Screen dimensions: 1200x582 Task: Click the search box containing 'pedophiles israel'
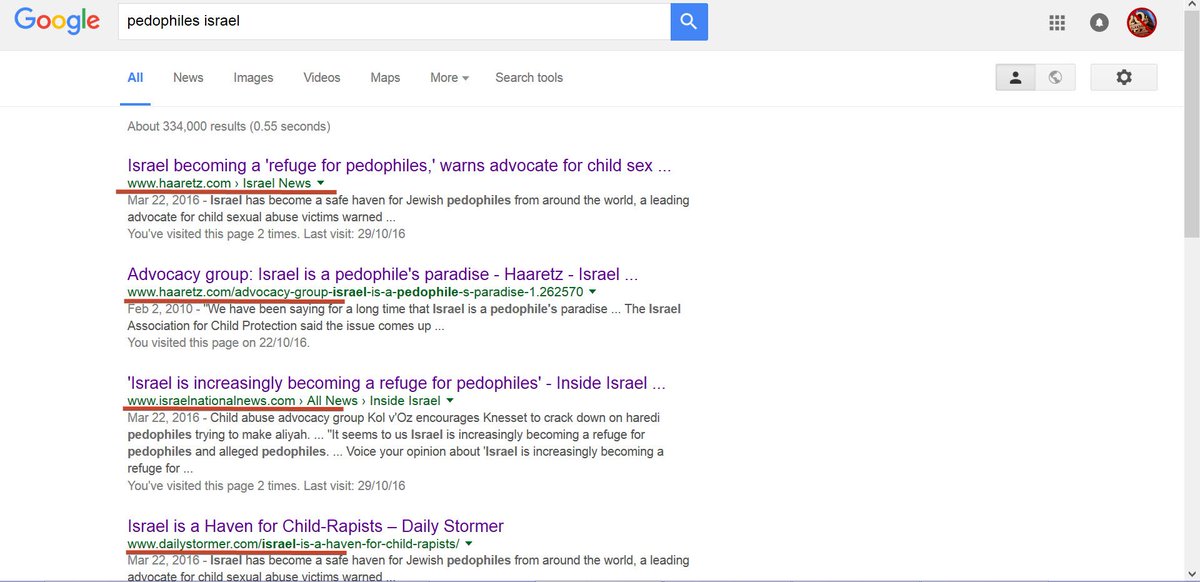[x=394, y=21]
